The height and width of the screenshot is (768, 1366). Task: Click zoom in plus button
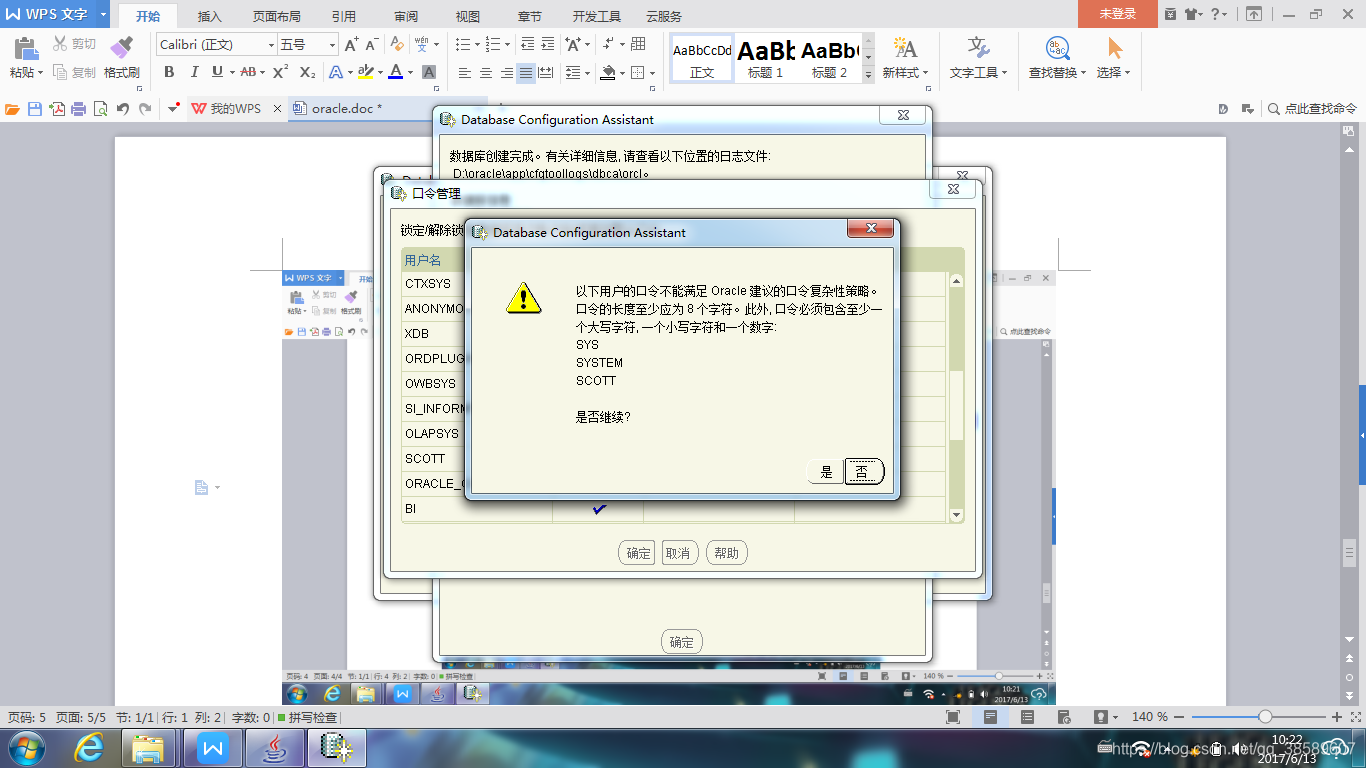click(1337, 717)
